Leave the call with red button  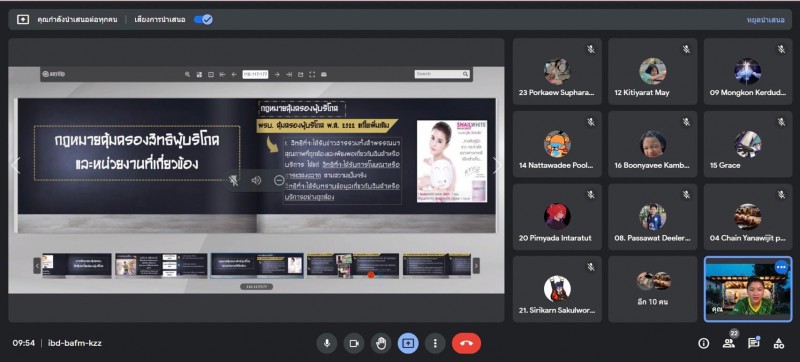click(x=466, y=344)
